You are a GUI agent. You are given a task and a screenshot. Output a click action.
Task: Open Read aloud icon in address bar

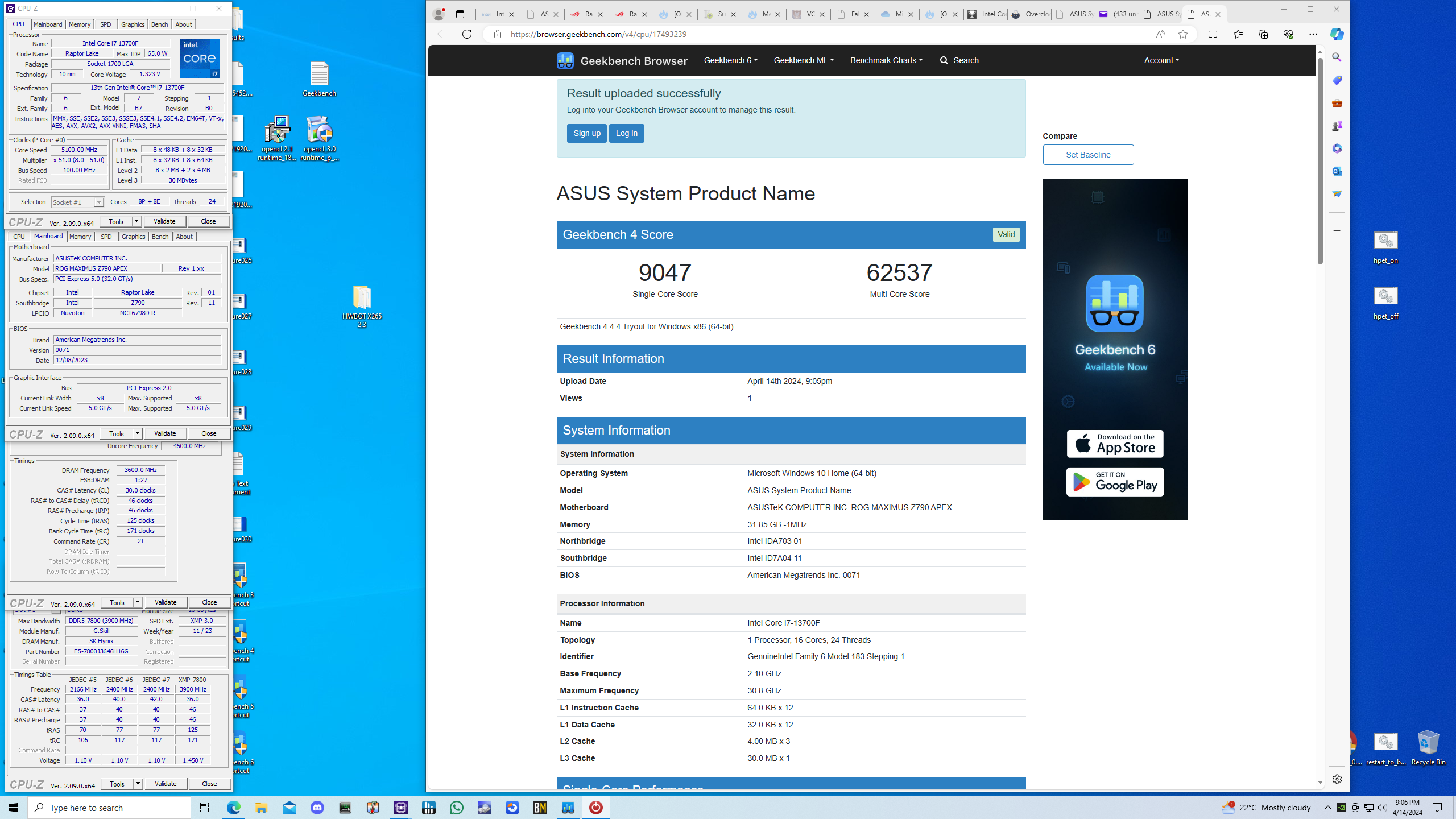point(1160,34)
